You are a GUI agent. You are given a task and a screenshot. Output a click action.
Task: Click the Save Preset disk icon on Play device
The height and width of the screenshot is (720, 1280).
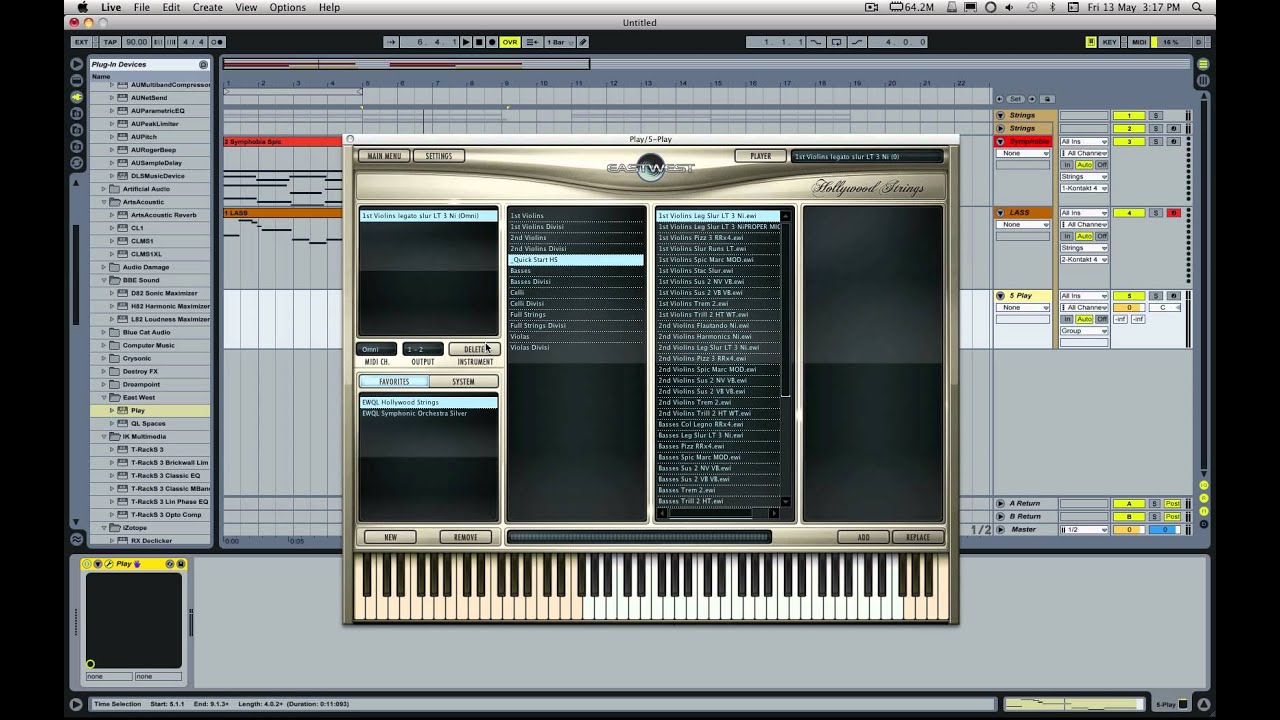[x=181, y=564]
